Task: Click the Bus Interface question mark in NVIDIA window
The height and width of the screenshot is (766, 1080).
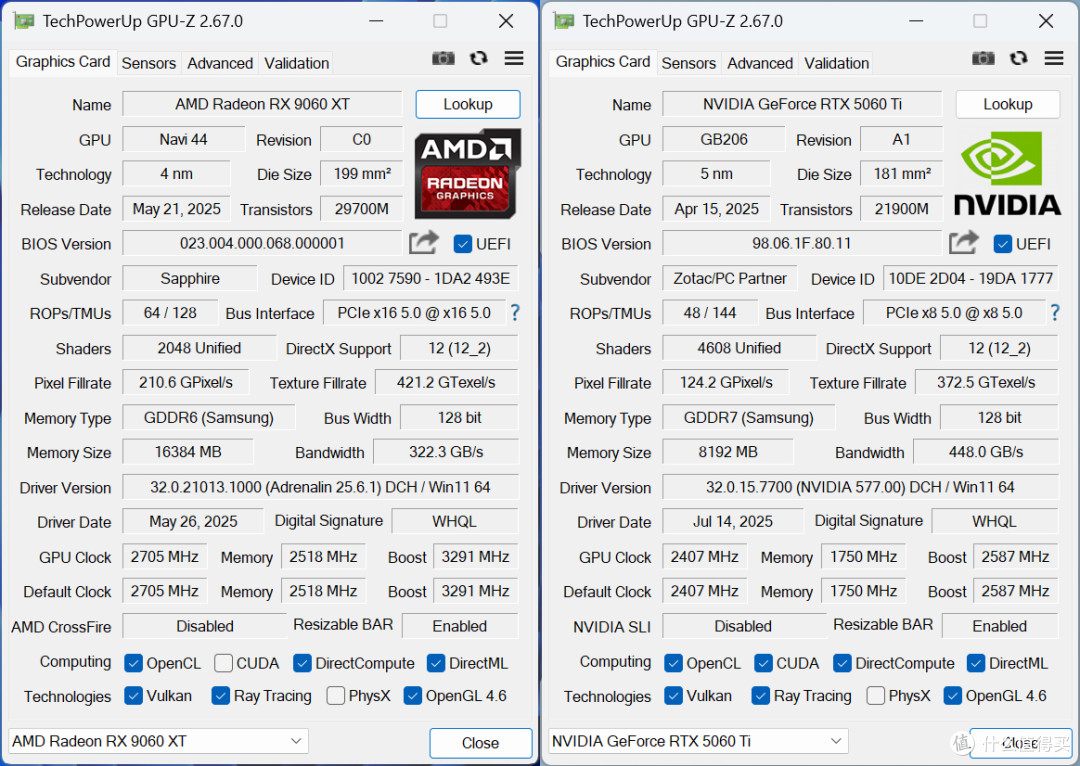Action: [x=1055, y=313]
